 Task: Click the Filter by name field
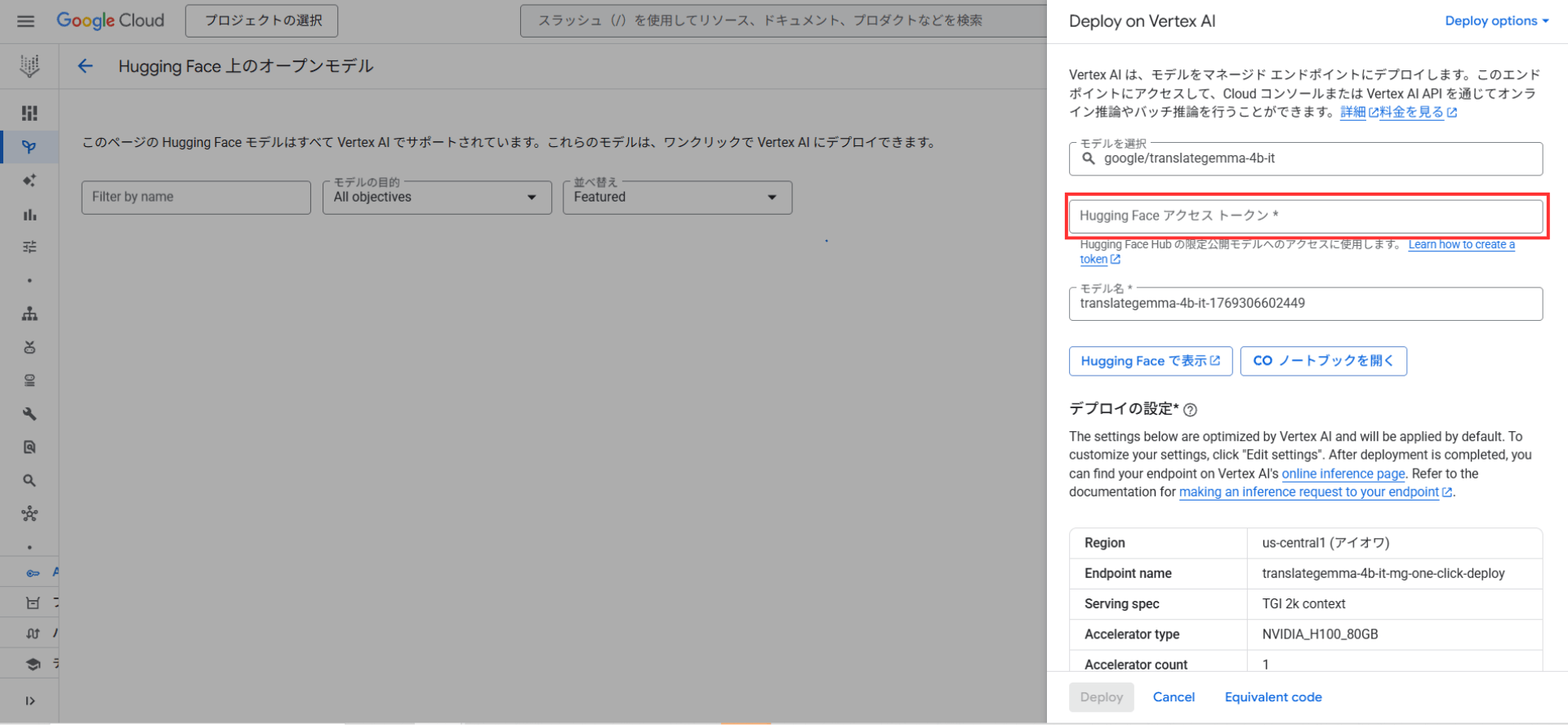[195, 198]
